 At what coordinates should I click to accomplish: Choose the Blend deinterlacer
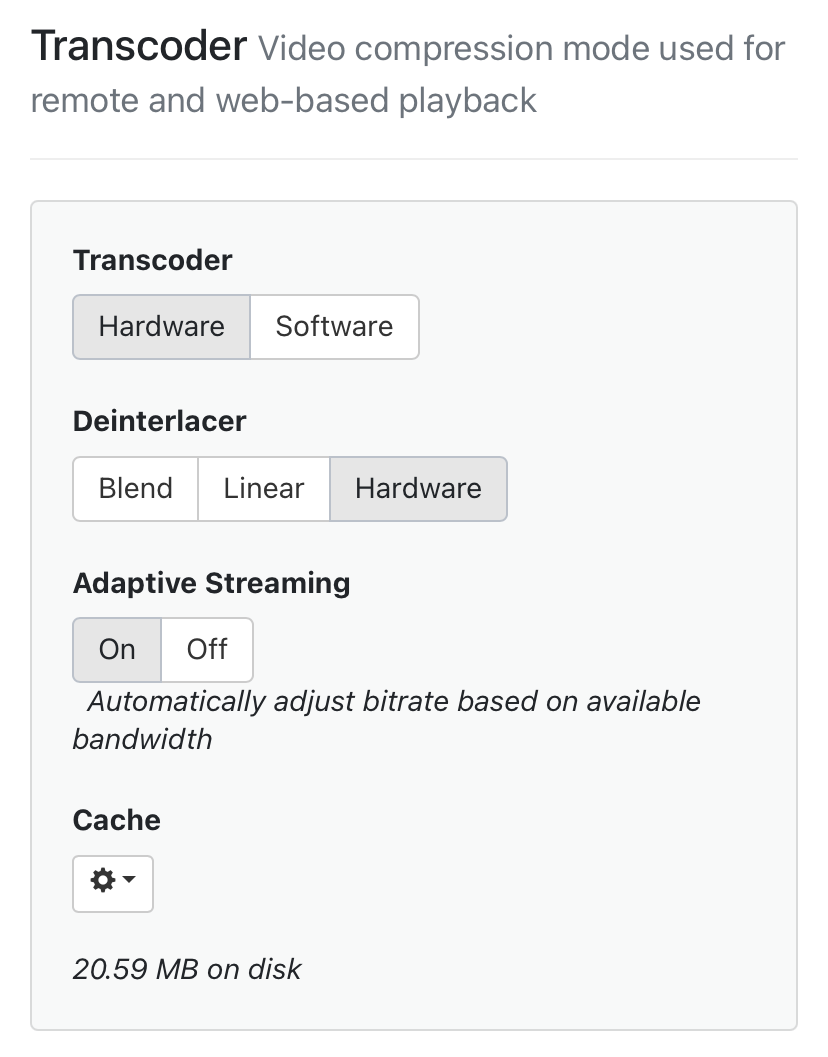point(136,489)
